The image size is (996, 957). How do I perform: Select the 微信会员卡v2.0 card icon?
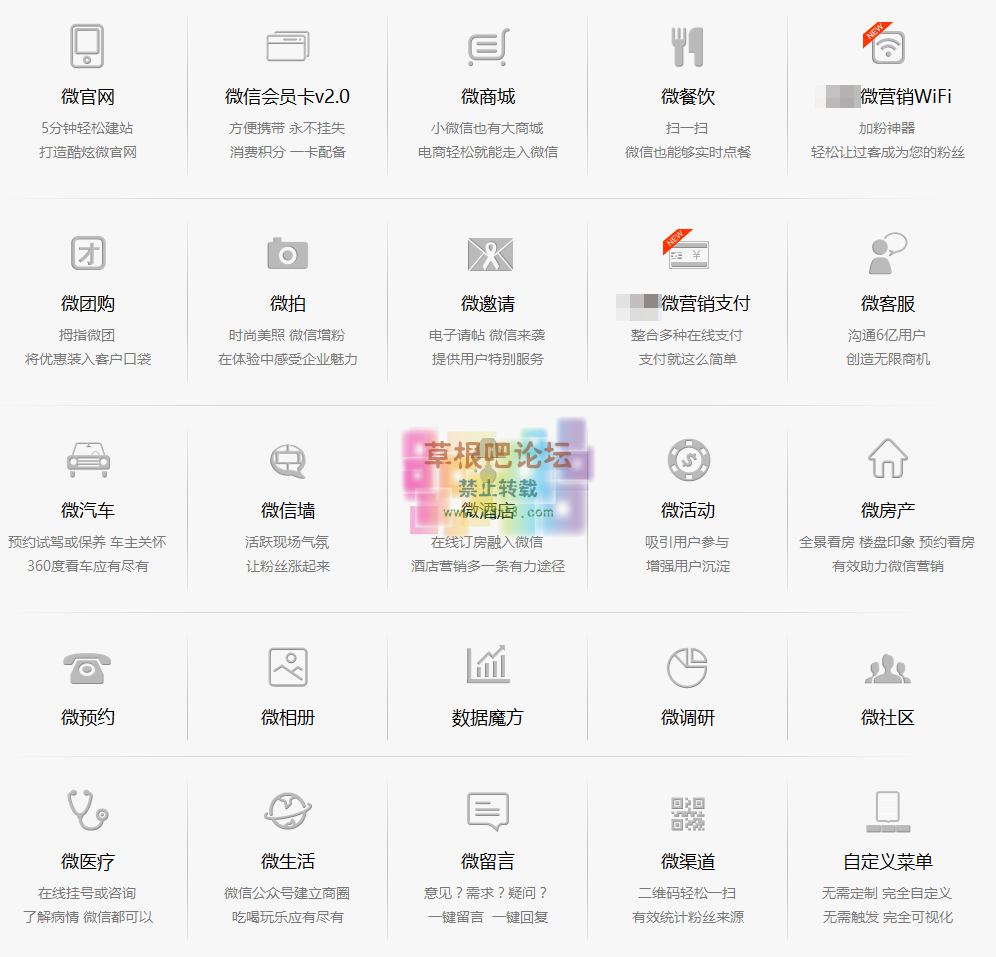point(287,44)
